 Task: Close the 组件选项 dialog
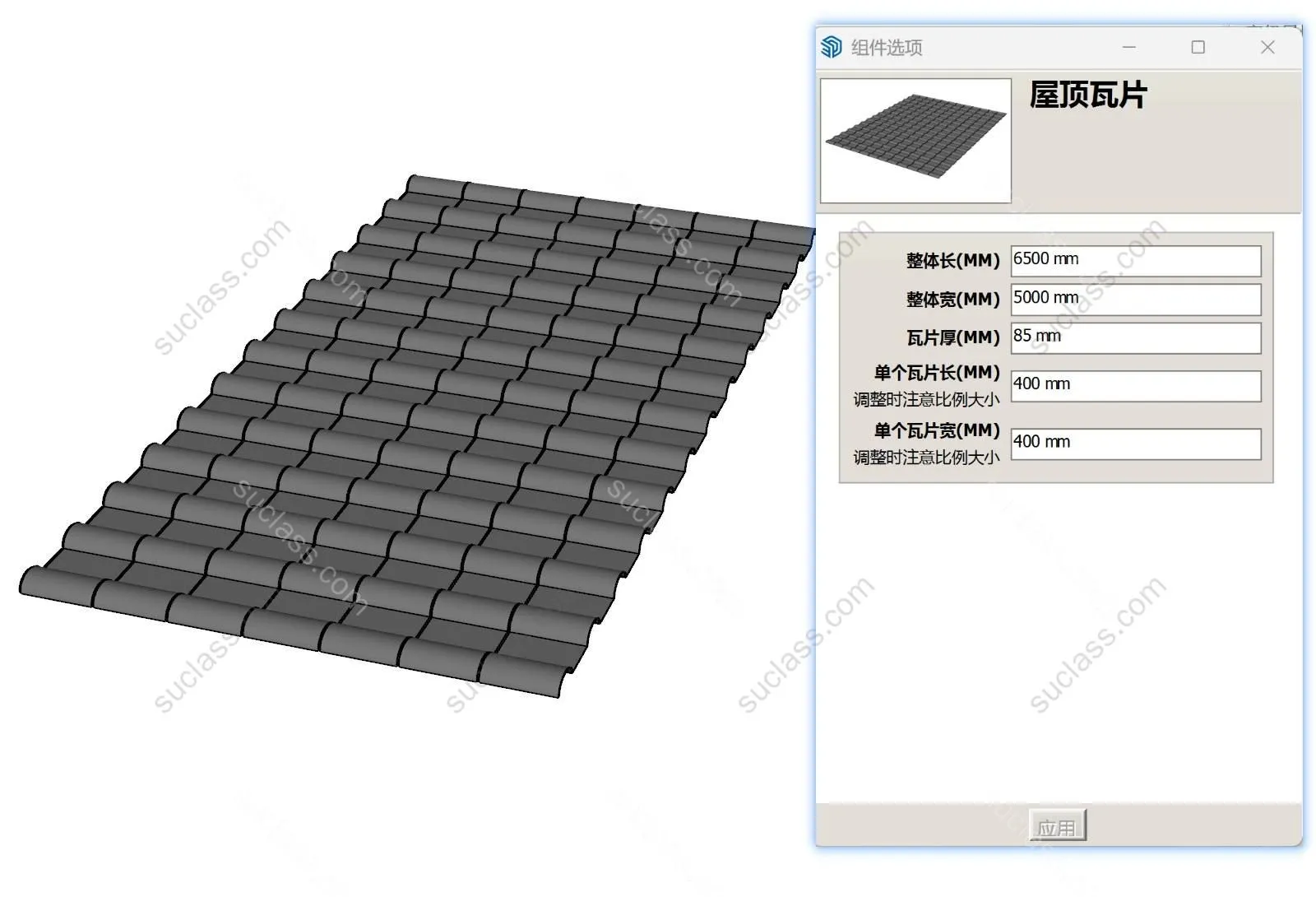pos(1267,47)
